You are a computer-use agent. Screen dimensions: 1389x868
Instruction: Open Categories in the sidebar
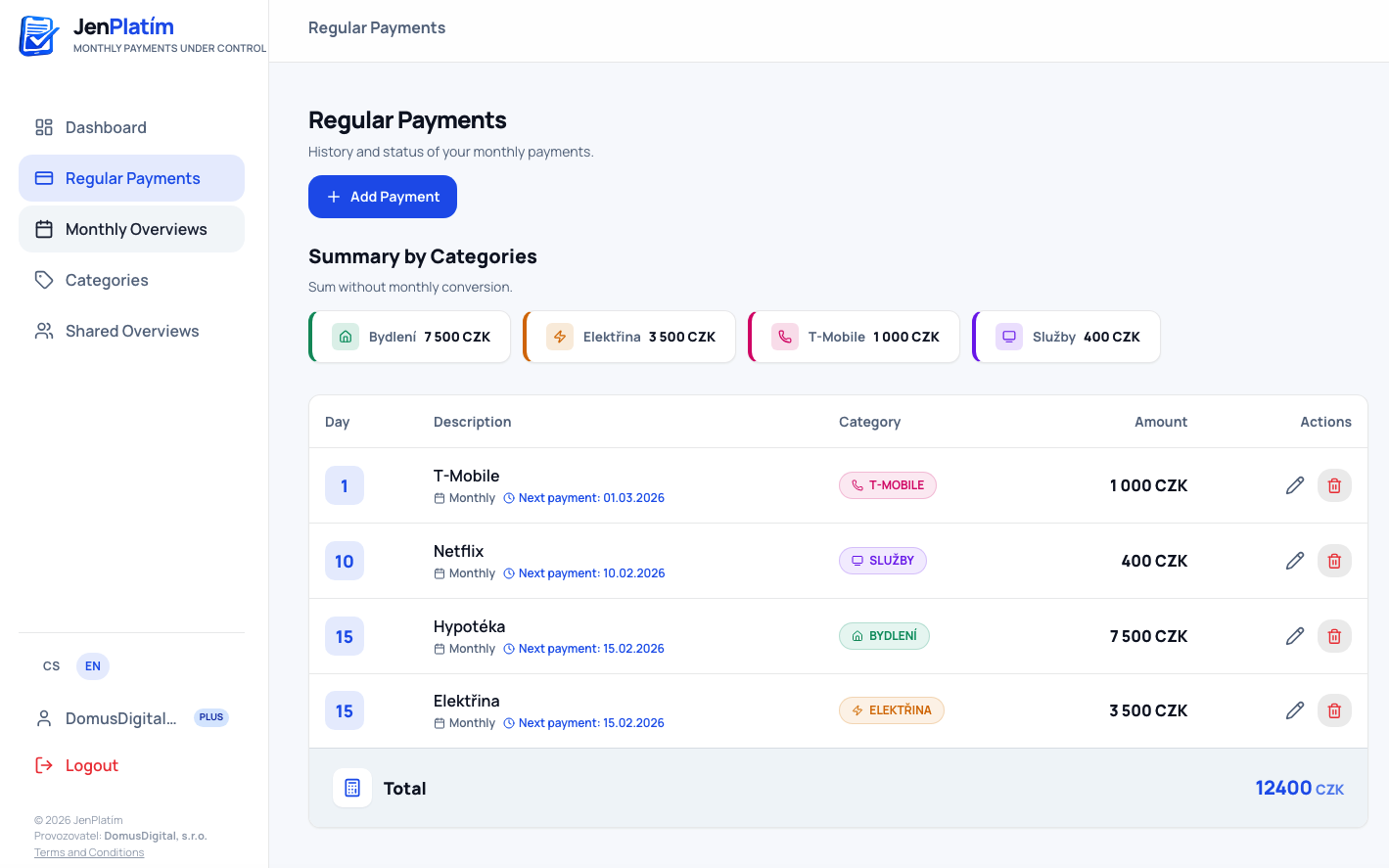coord(107,280)
